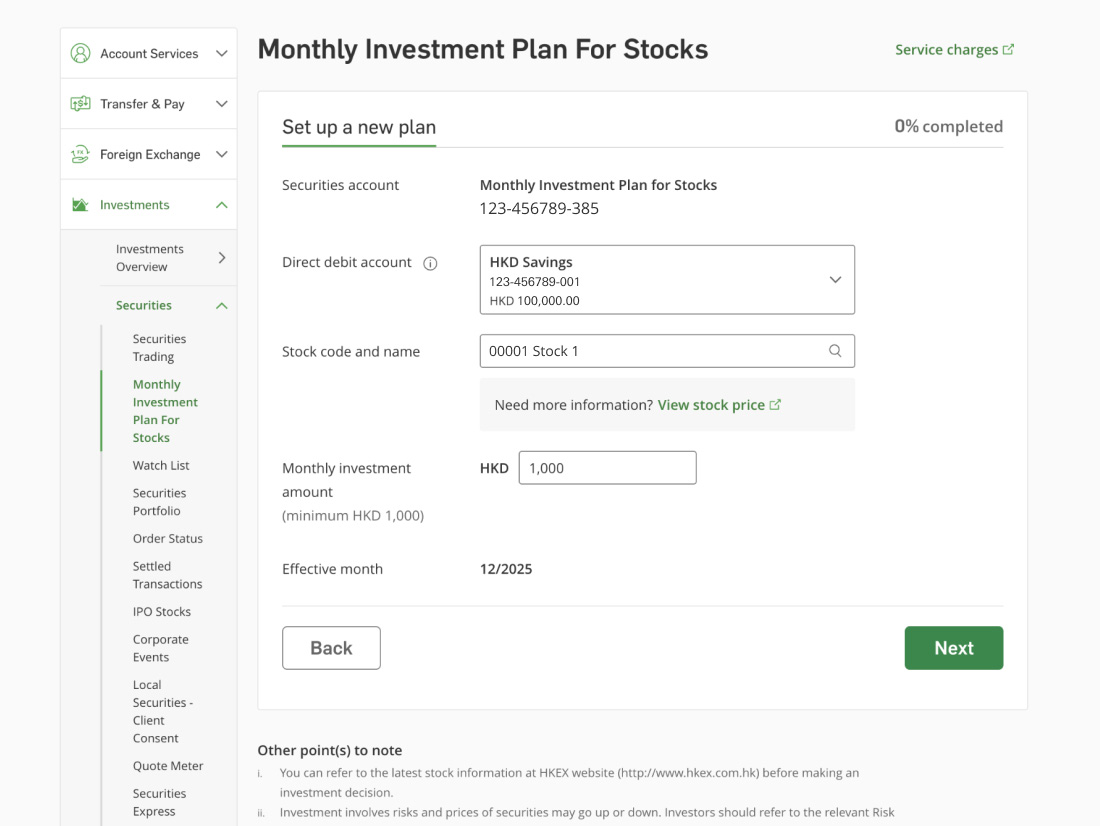Click external link icon next to View stock price
The image size is (1100, 826).
tap(776, 405)
